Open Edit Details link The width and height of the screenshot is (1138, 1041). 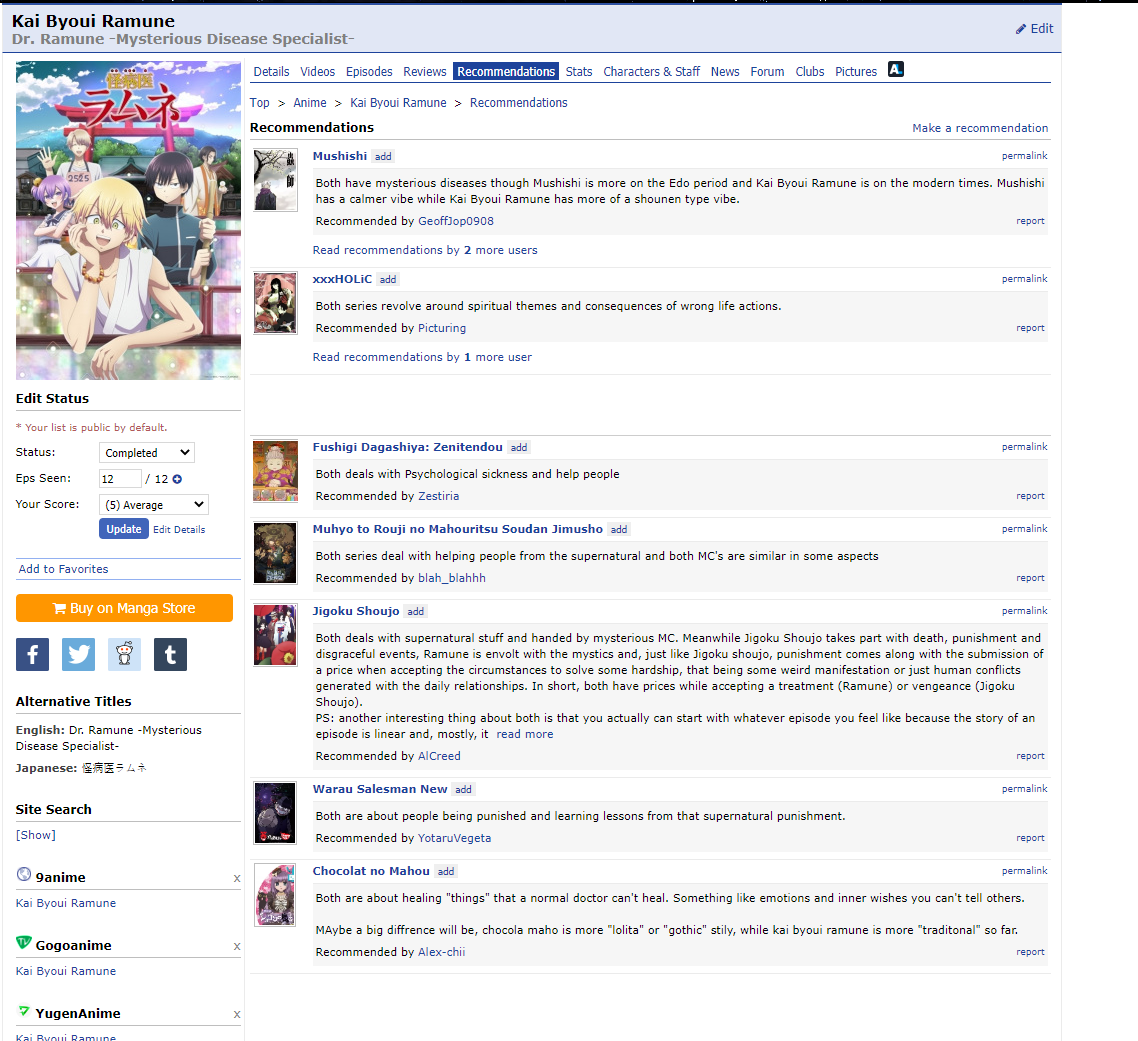[x=179, y=530]
